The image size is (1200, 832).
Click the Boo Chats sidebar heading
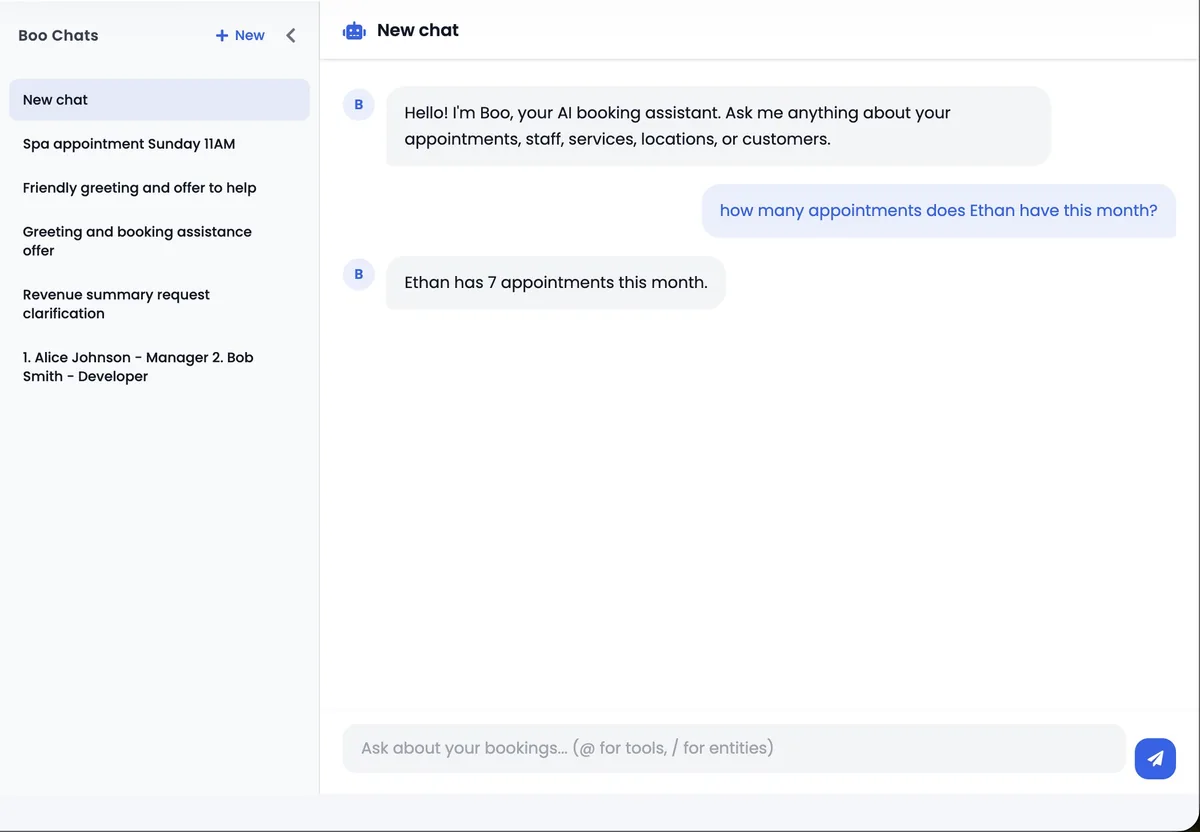[x=58, y=36]
